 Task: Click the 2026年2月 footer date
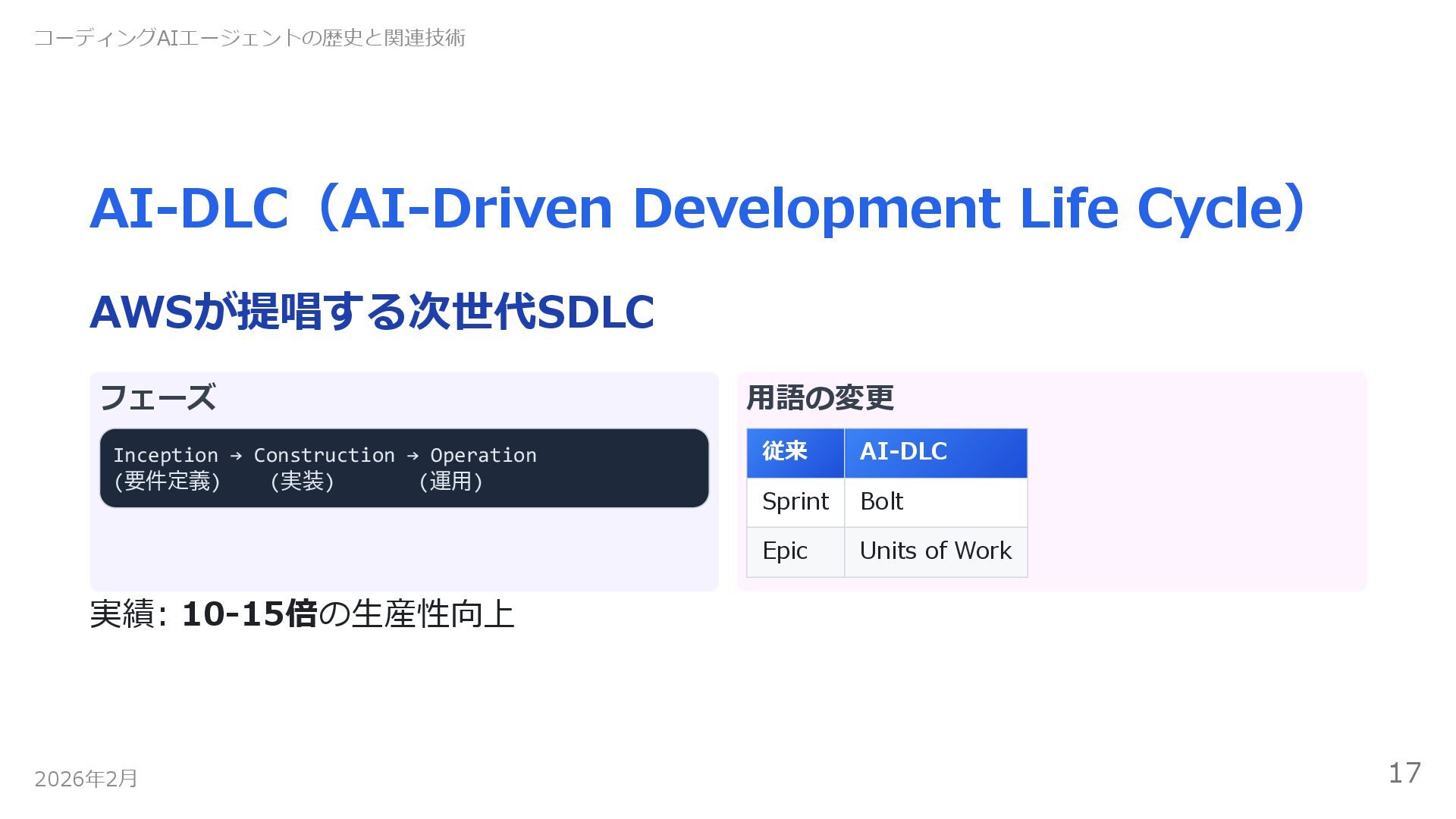point(86,779)
